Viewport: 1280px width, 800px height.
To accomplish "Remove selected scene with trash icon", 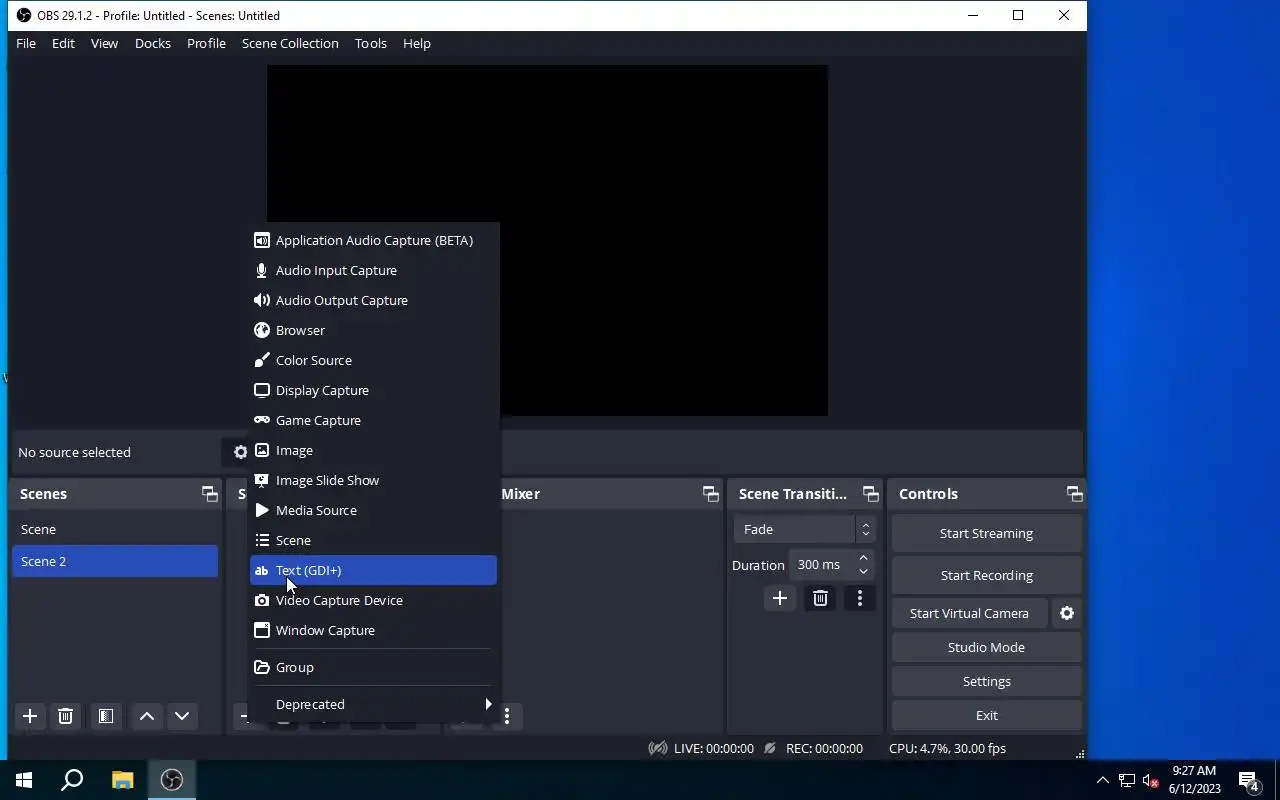I will 66,716.
